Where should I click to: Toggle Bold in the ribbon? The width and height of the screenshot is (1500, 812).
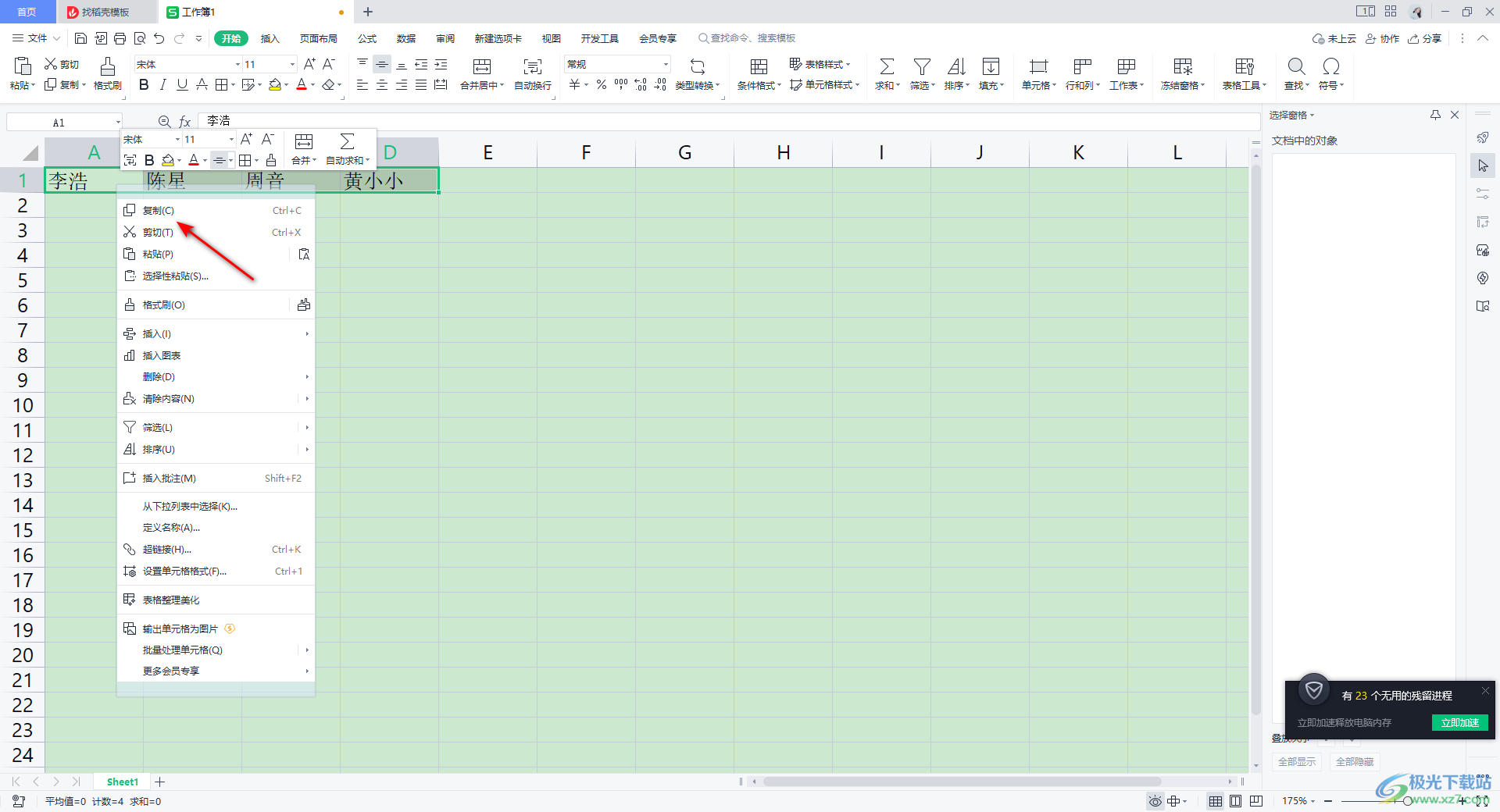pos(144,85)
